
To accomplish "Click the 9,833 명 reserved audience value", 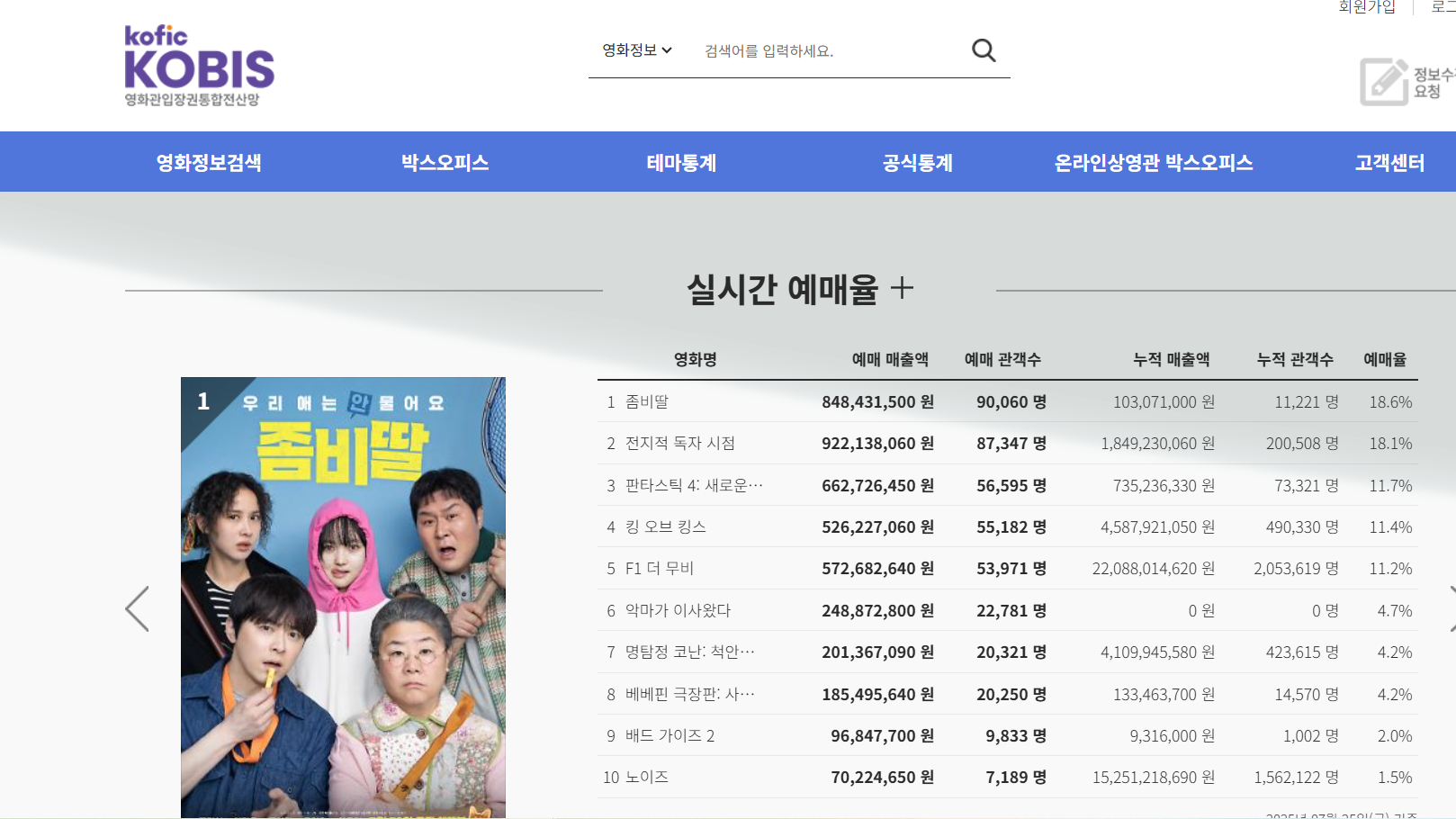I will coord(1016,736).
